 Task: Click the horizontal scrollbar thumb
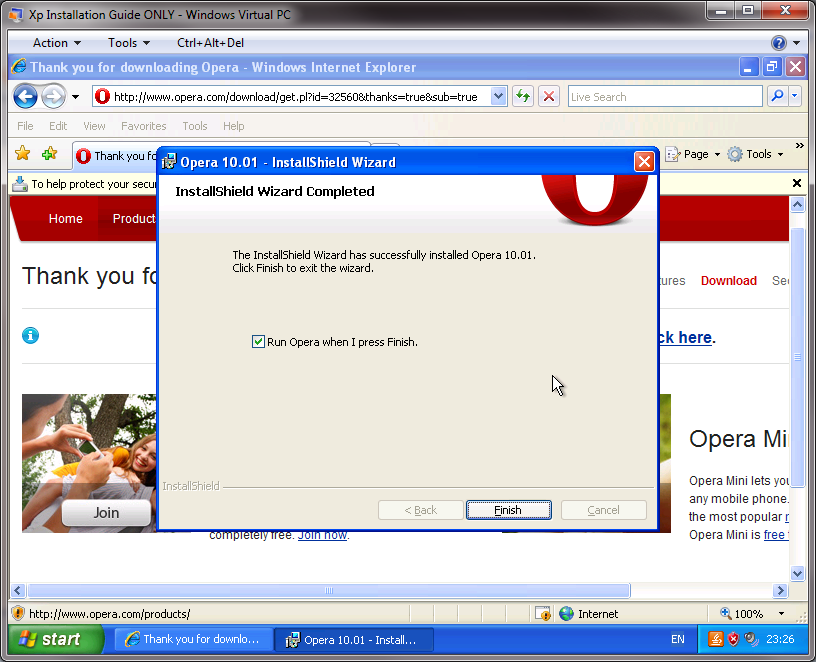pyautogui.click(x=329, y=590)
